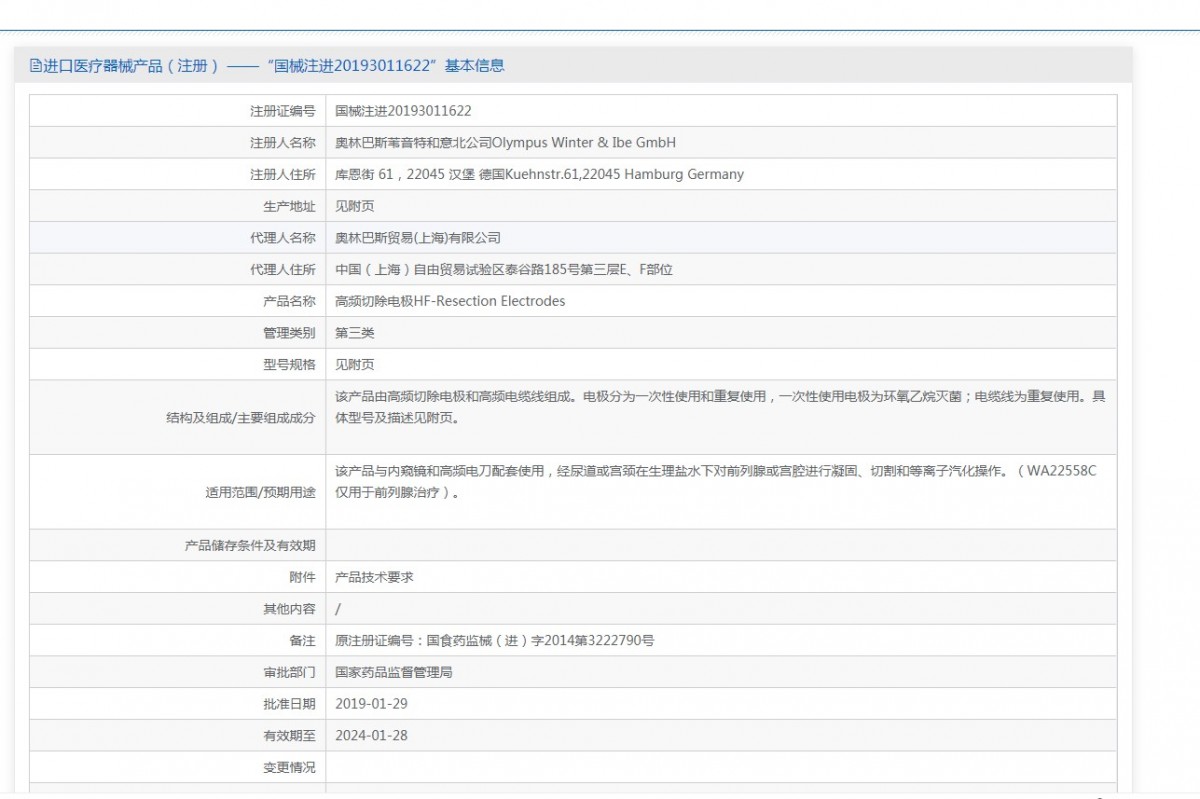Select the 产品储存条件及有效期 label
This screenshot has width=1200, height=799.
pos(250,545)
